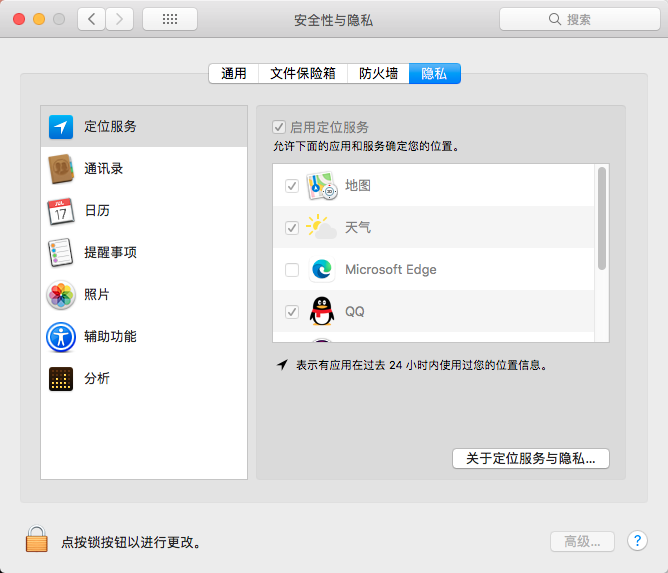Open the Firewall (防火墙) tab
The image size is (668, 573).
[x=379, y=73]
